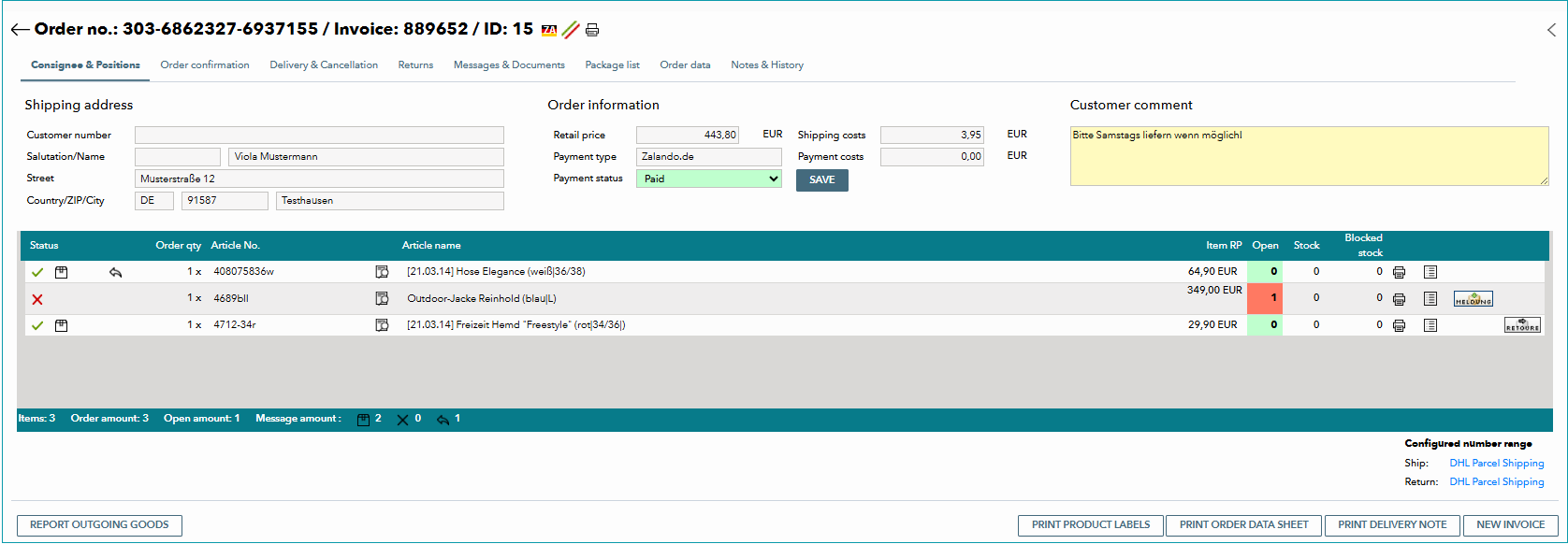Click package icon in Freizeit Hemd row
The width and height of the screenshot is (1568, 544).
coord(61,325)
